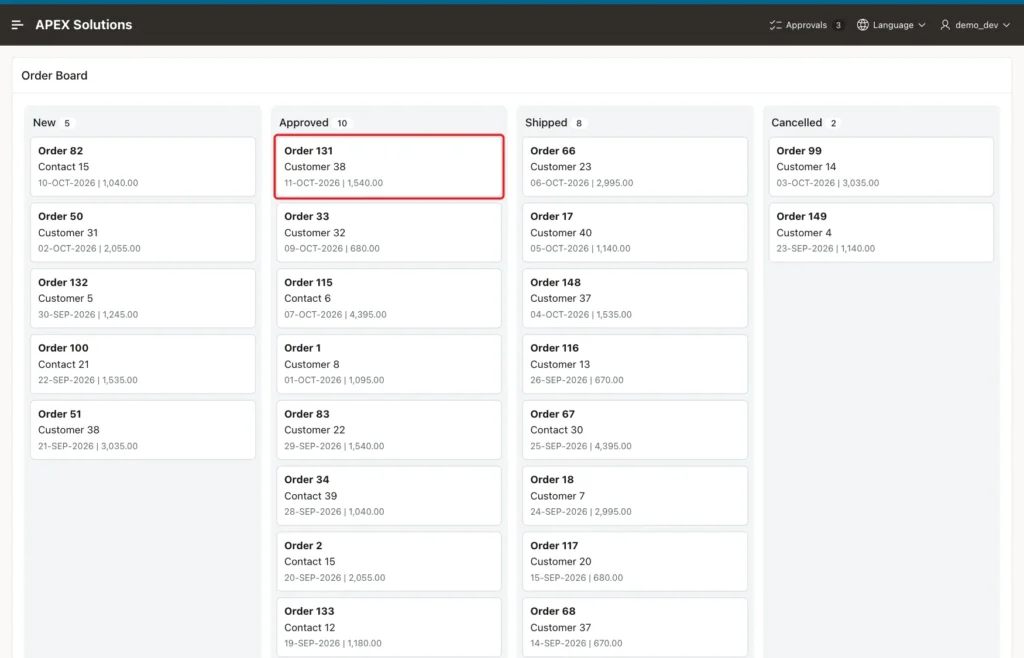Click the Shipped column count badge 8

[579, 123]
